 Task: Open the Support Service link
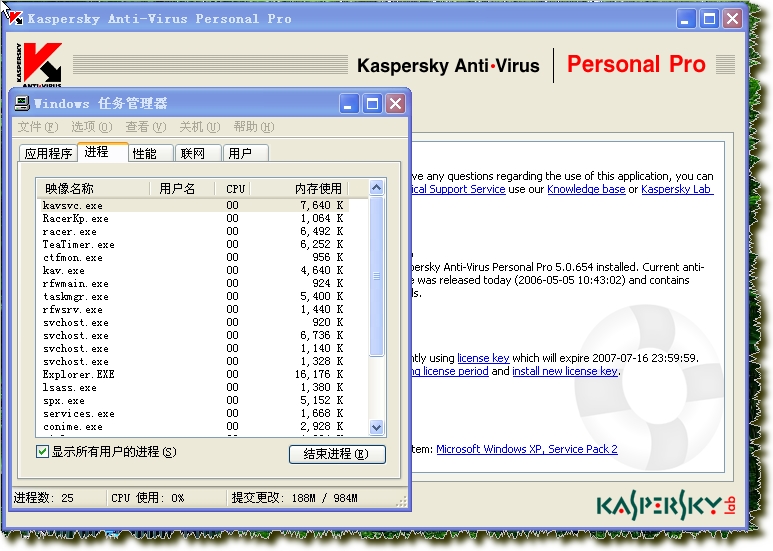point(458,189)
